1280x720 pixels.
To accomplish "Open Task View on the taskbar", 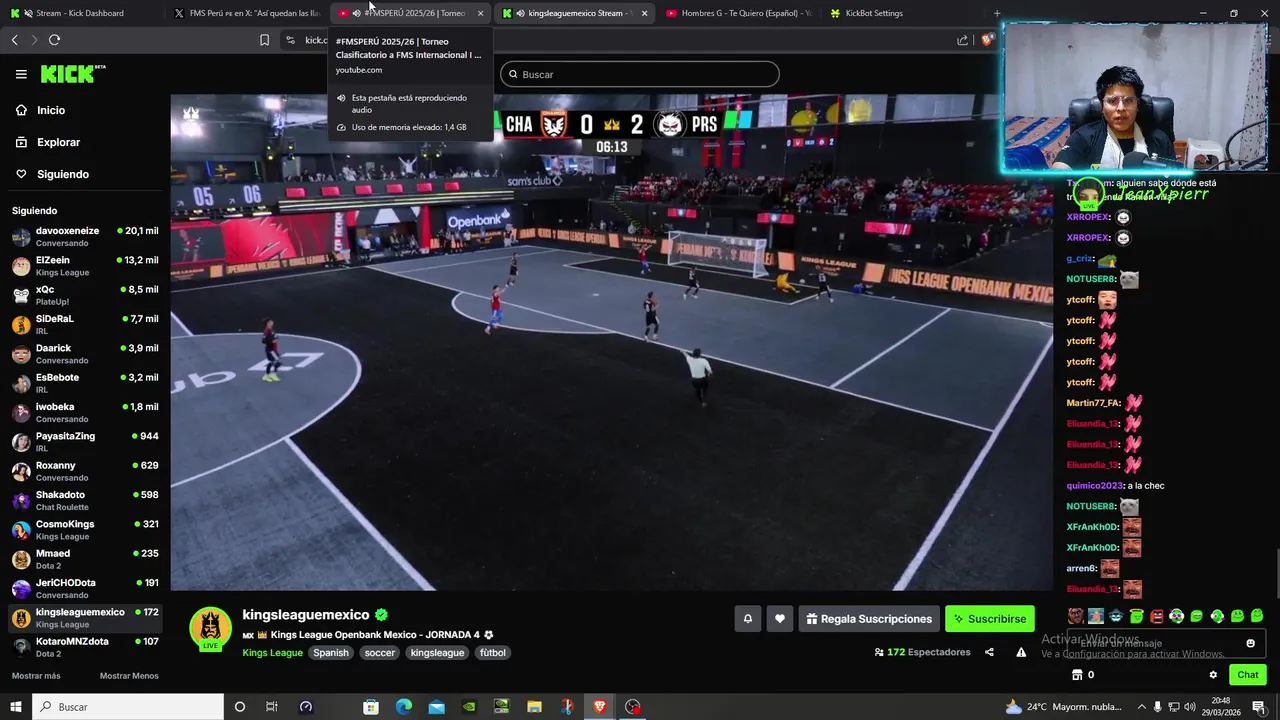I will point(271,707).
